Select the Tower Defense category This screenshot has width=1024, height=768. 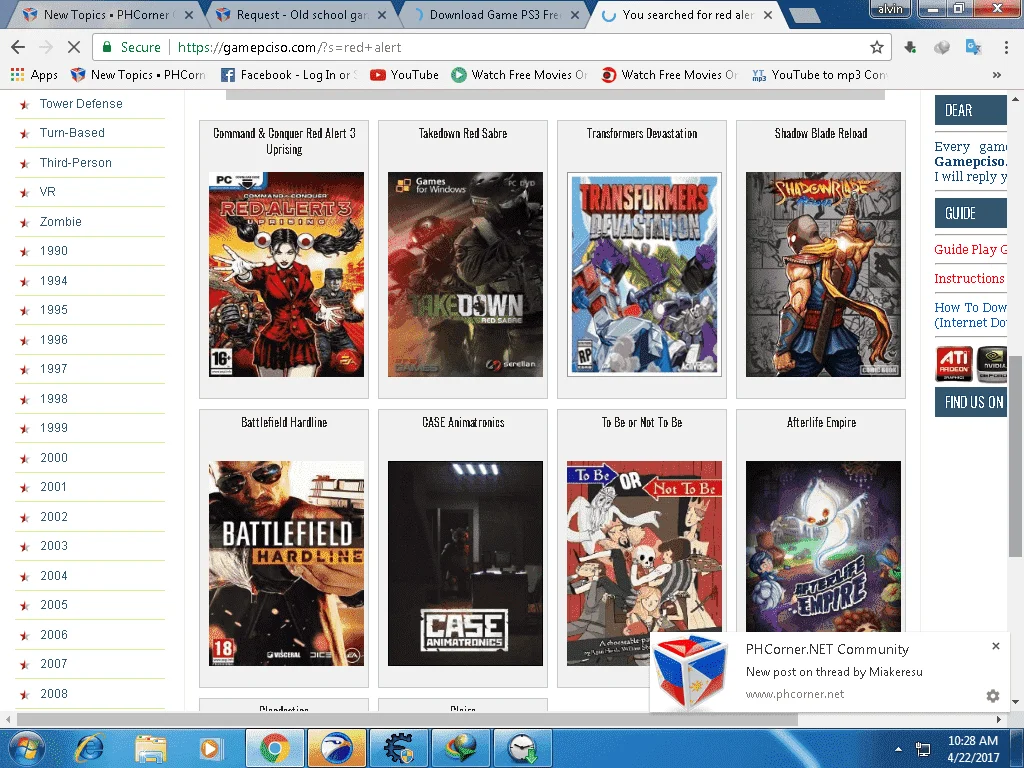tap(81, 104)
